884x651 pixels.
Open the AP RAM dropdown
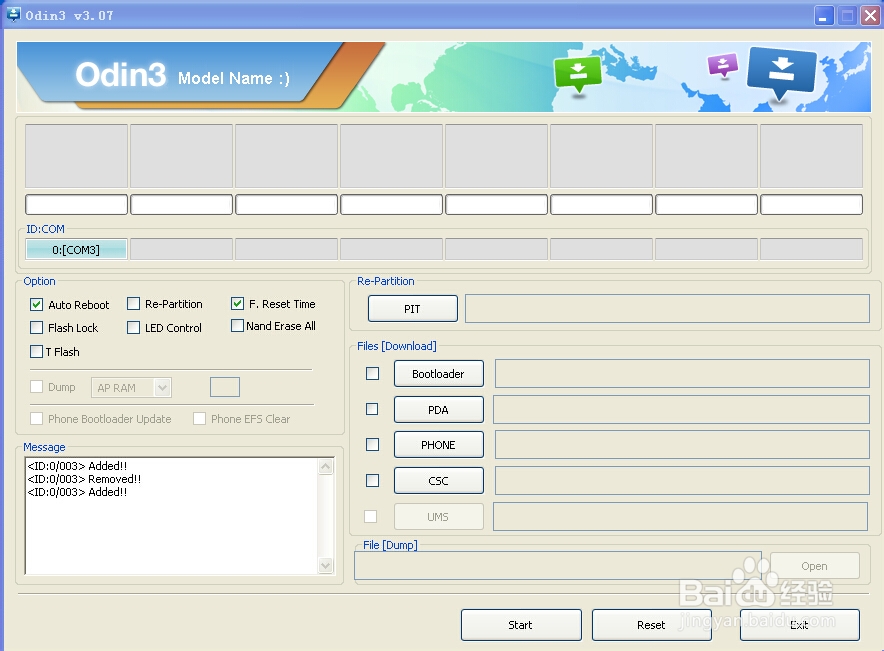(x=131, y=388)
